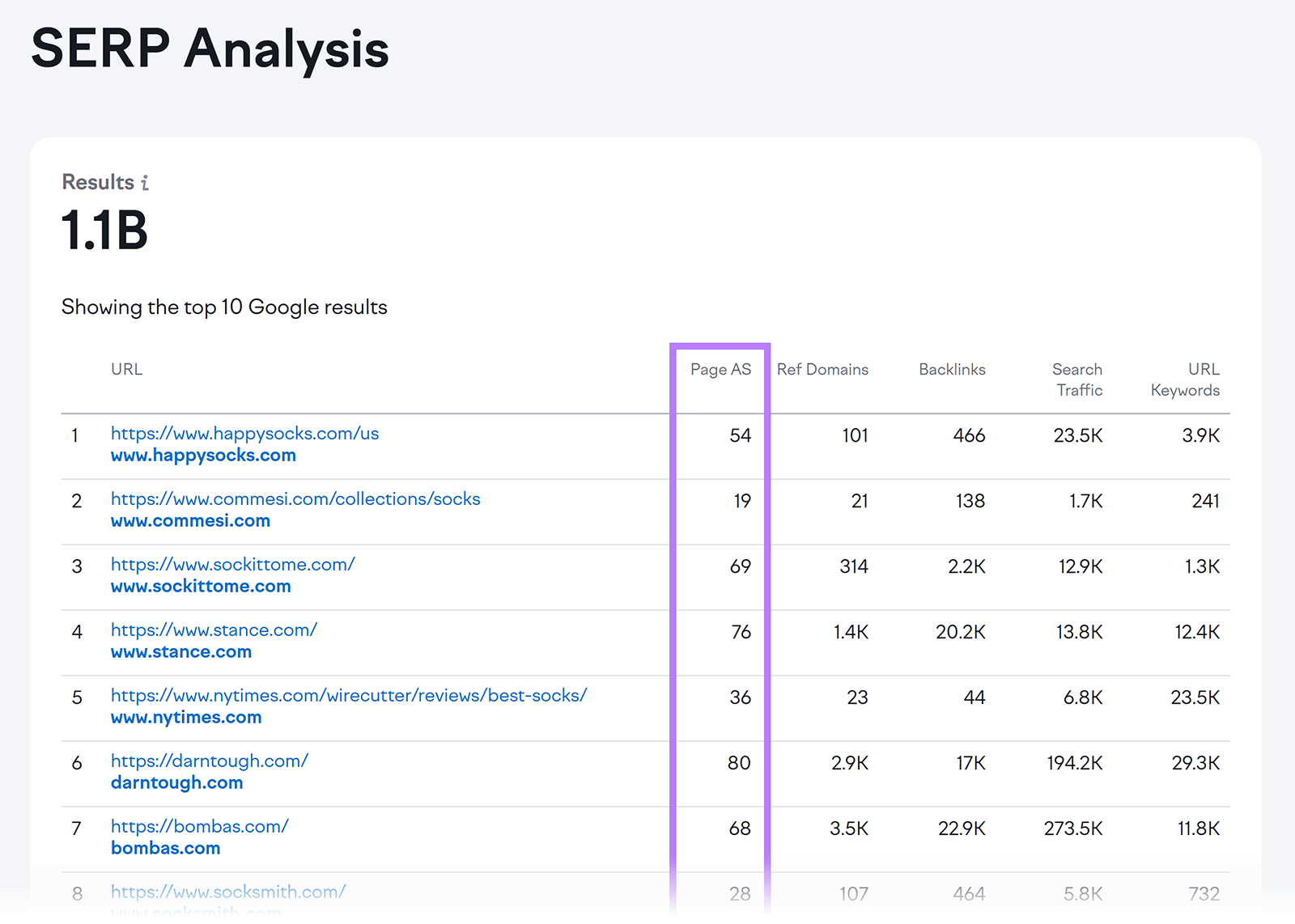Click the www.commesi.com domain link
The image size is (1295, 924).
190,521
